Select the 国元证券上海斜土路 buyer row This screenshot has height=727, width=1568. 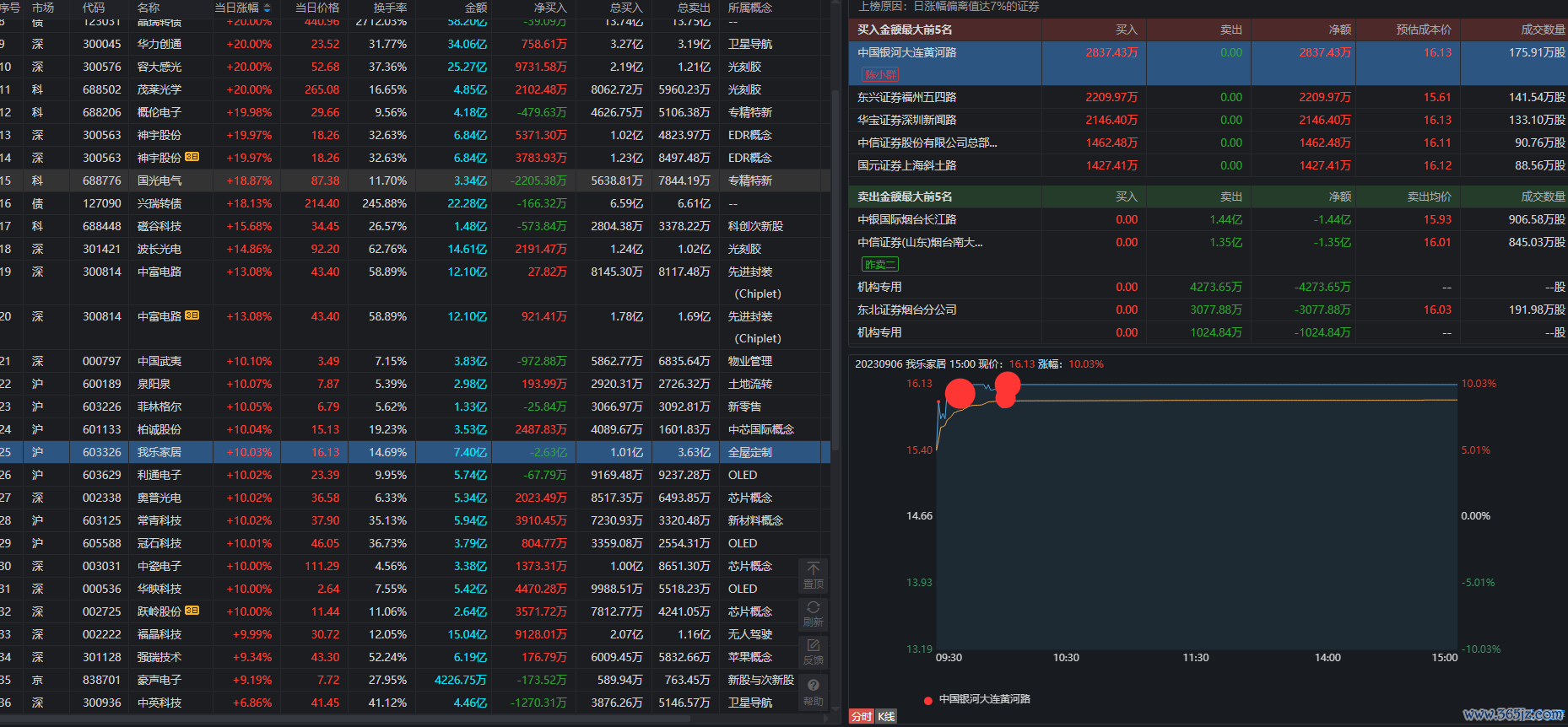click(x=1208, y=165)
